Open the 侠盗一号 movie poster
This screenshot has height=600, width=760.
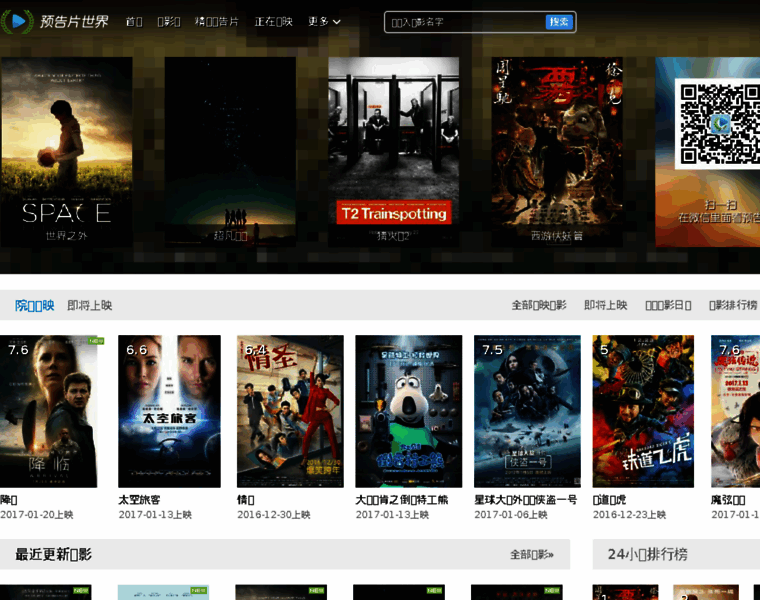pyautogui.click(x=527, y=411)
